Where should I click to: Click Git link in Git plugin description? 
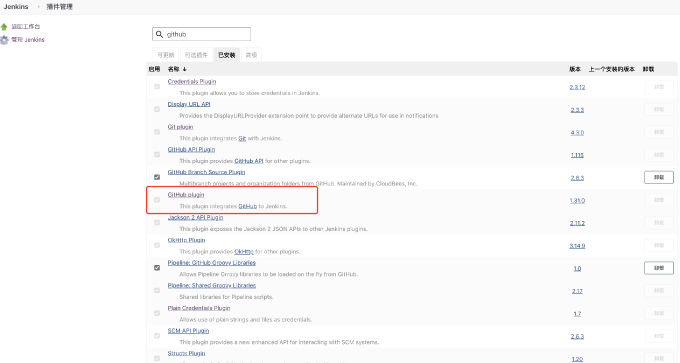242,138
